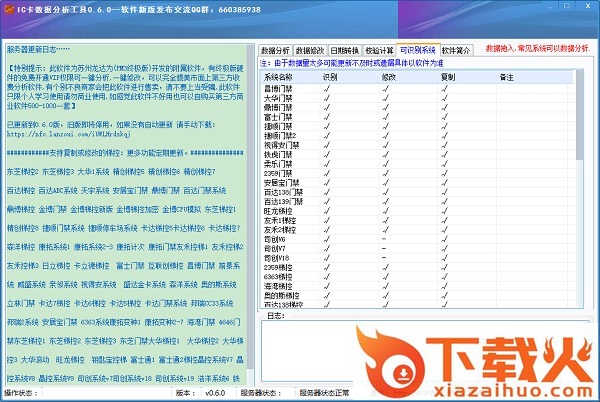Click the system list vertical scrollbar

(x=580, y=188)
